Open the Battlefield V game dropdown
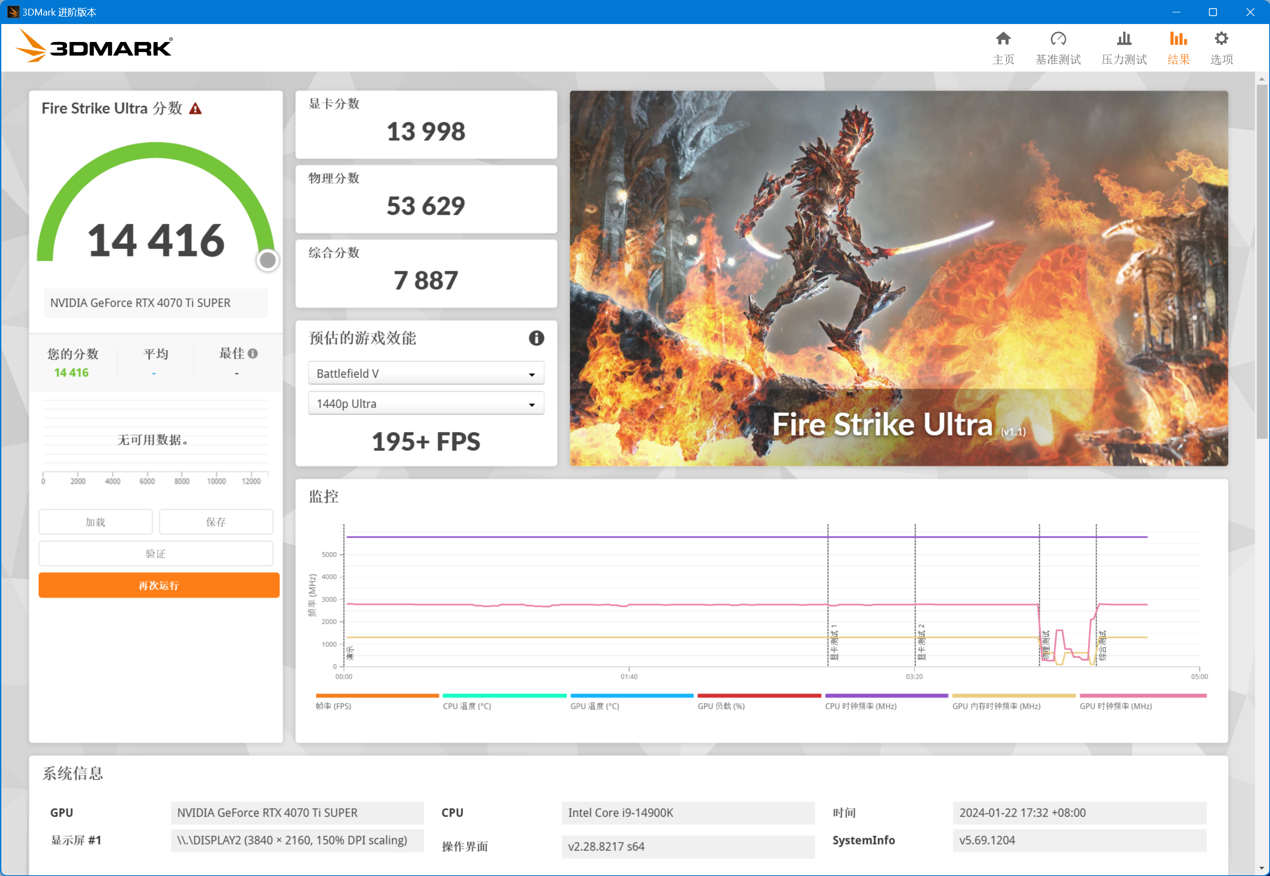Viewport: 1270px width, 876px height. point(426,372)
